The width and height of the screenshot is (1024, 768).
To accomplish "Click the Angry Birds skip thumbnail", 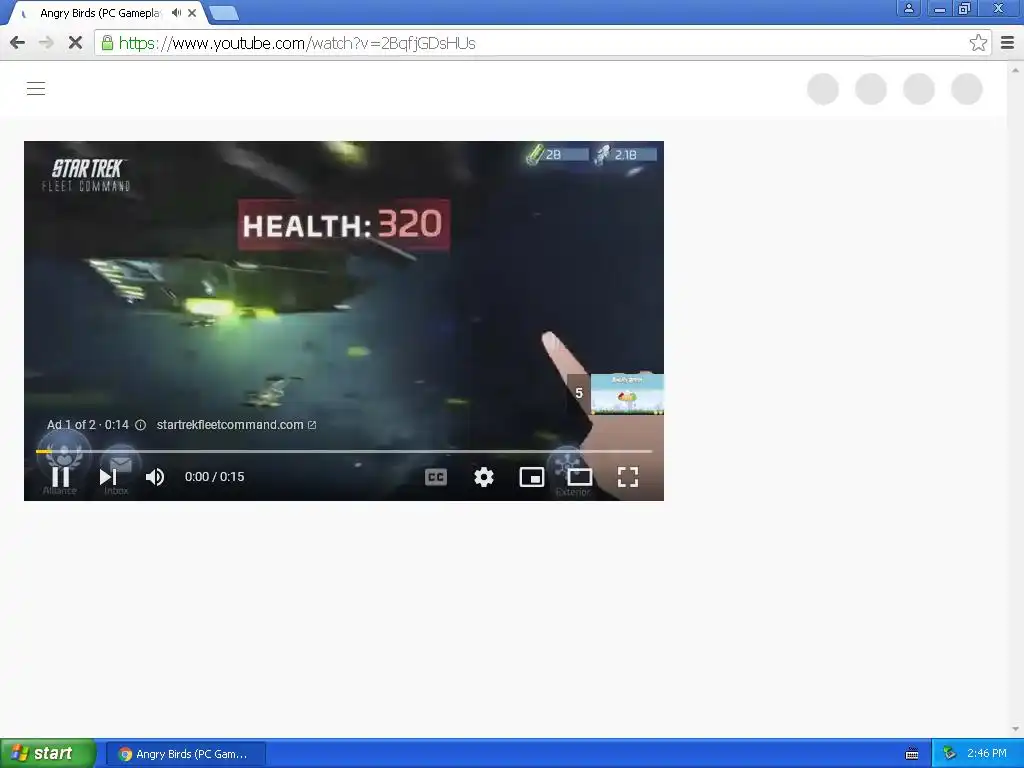I will [627, 393].
